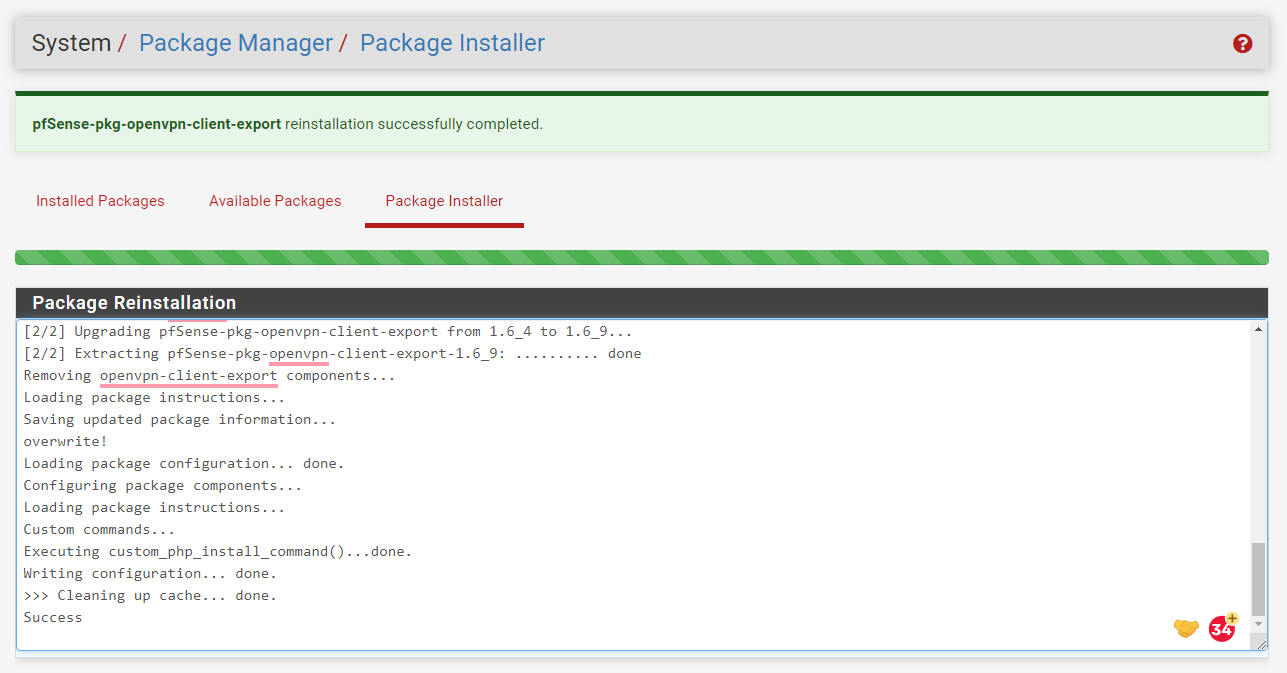
Task: Click the red 34 badge icon
Action: [1222, 628]
